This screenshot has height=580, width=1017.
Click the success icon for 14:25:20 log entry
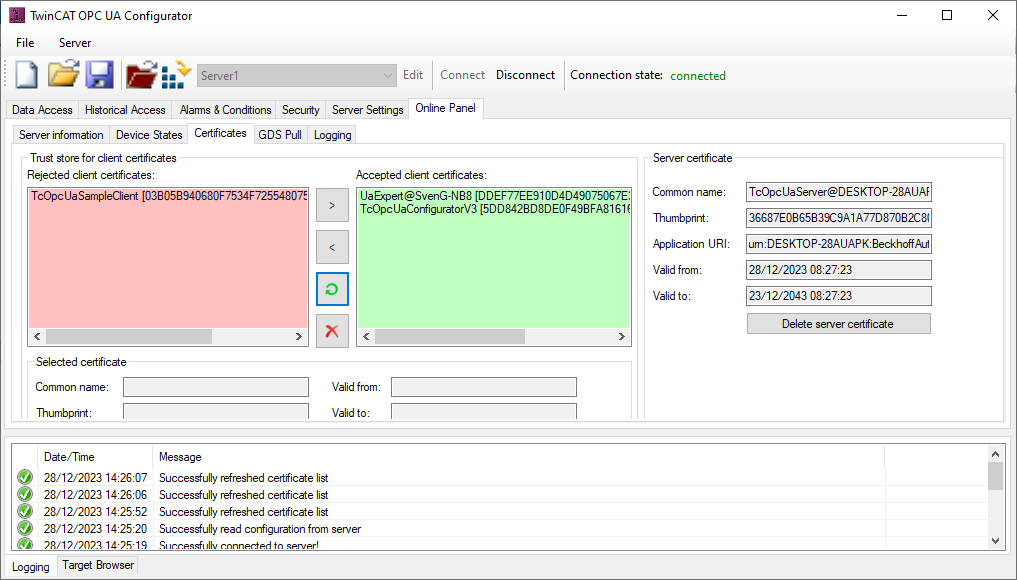coord(25,529)
